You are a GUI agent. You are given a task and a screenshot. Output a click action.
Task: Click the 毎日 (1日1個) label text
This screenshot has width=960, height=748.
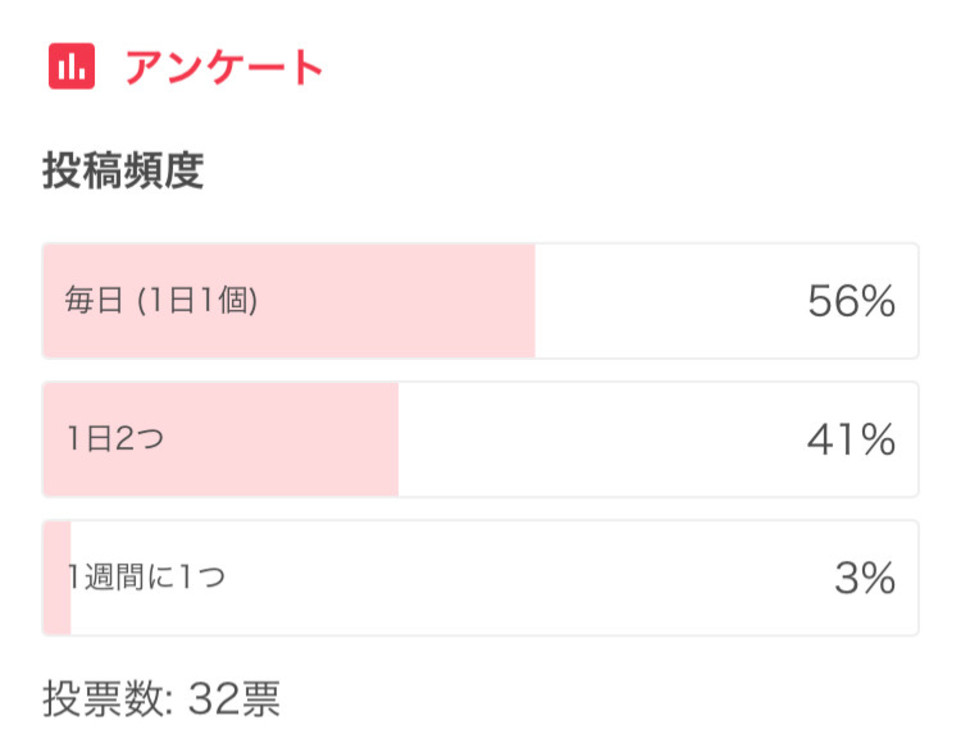pyautogui.click(x=161, y=301)
